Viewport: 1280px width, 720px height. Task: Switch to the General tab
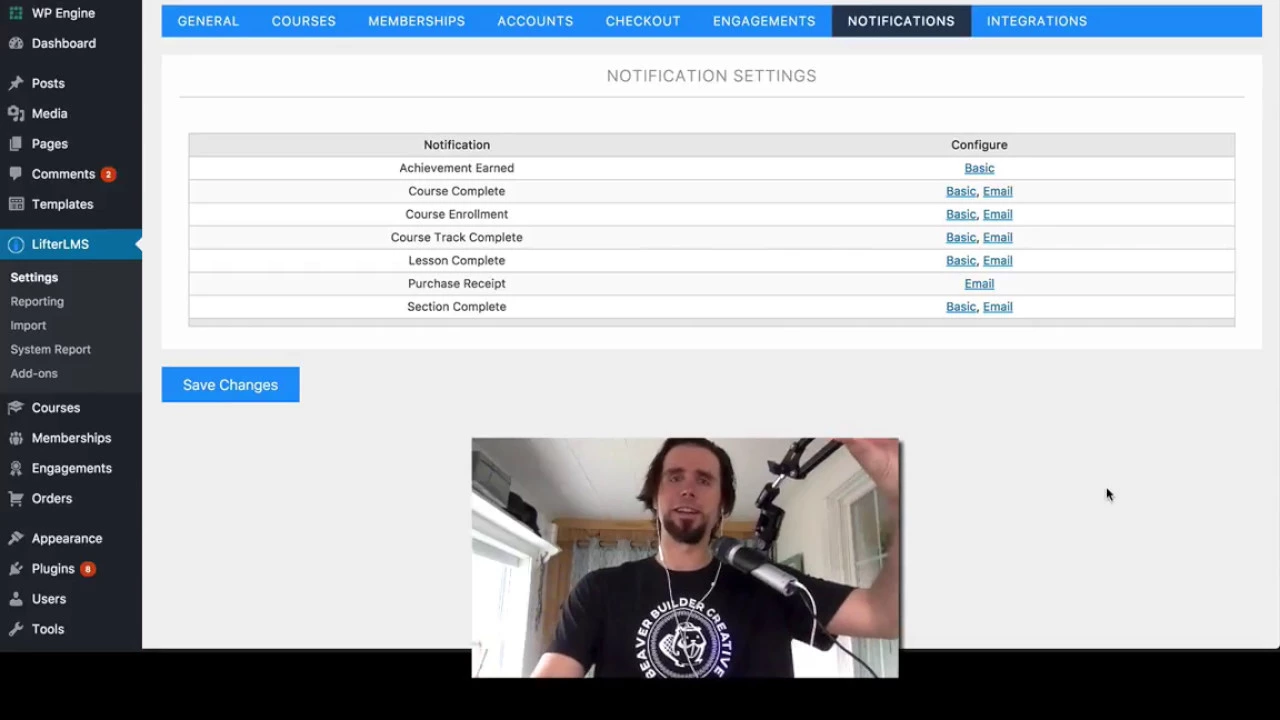(x=208, y=21)
